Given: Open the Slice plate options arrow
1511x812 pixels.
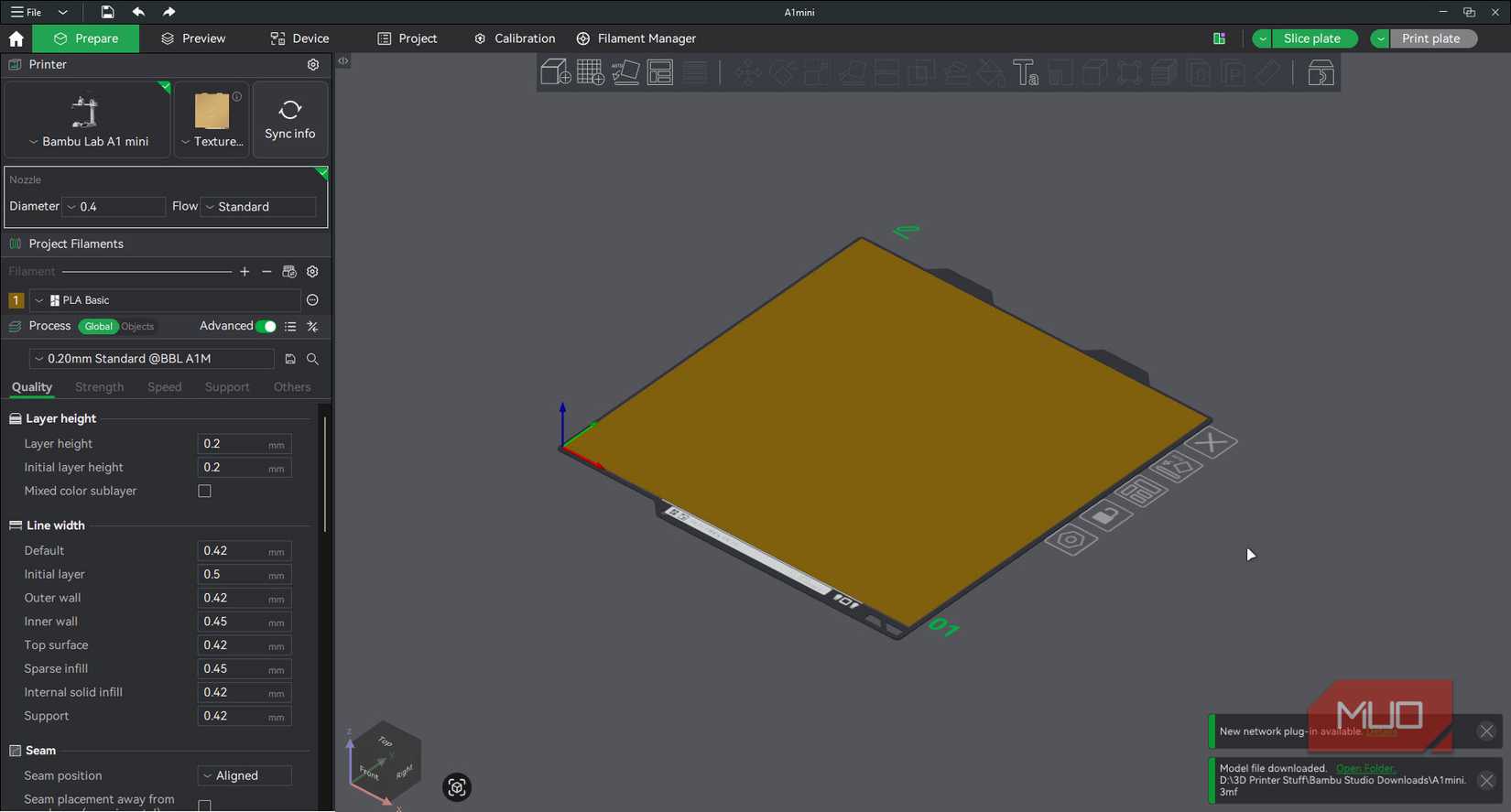Looking at the screenshot, I should (1262, 38).
